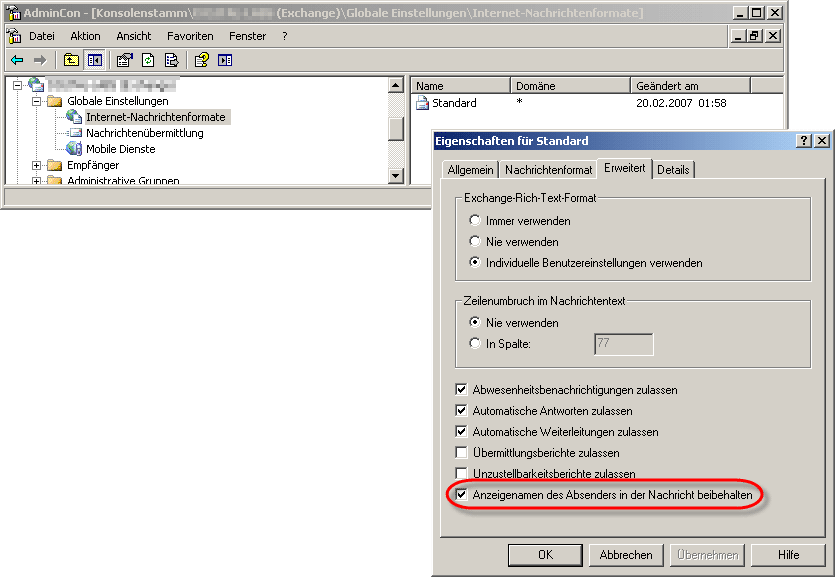Image resolution: width=835 pixels, height=577 pixels.
Task: Open the Aktion menu
Action: click(85, 36)
